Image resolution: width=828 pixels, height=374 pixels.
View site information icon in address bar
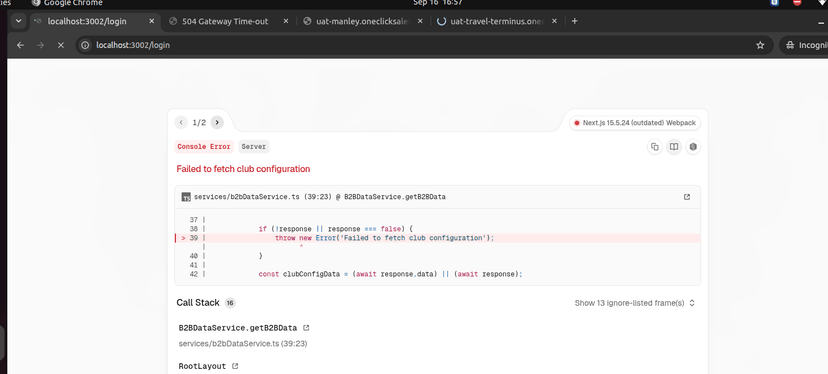[x=85, y=45]
